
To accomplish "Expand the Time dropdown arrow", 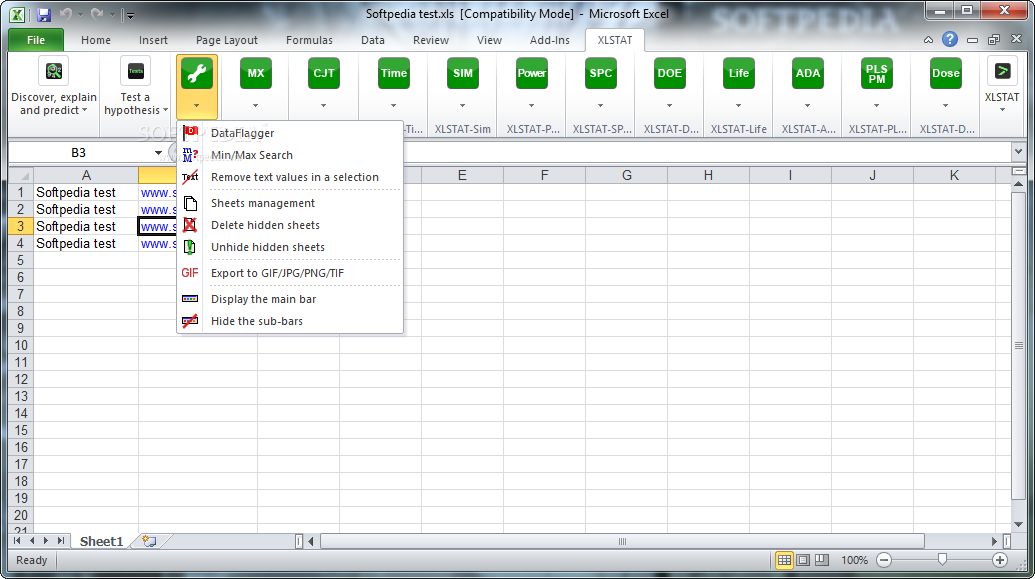I will [x=393, y=106].
